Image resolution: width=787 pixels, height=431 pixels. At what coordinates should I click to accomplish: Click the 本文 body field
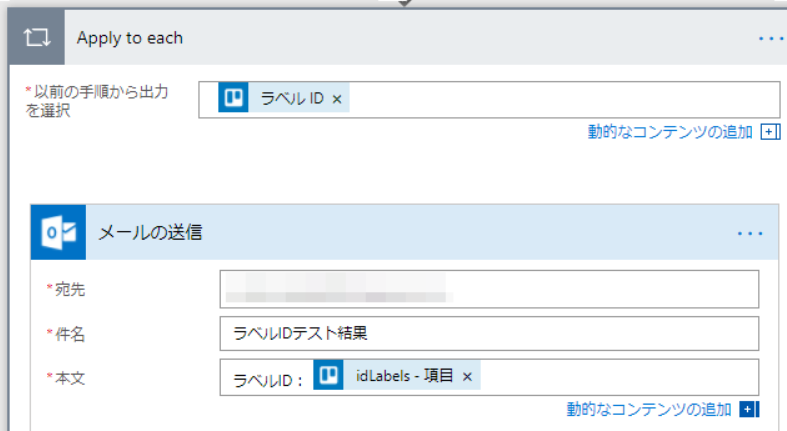489,377
